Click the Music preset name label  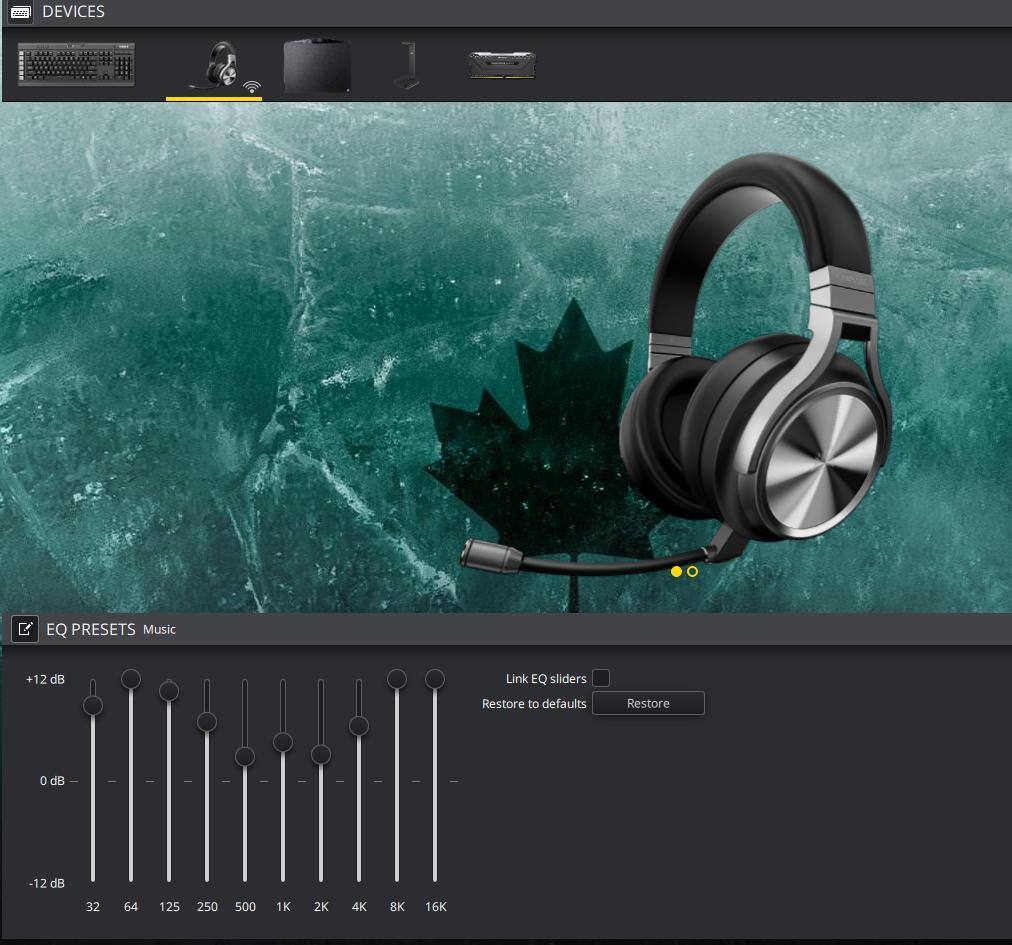click(159, 629)
